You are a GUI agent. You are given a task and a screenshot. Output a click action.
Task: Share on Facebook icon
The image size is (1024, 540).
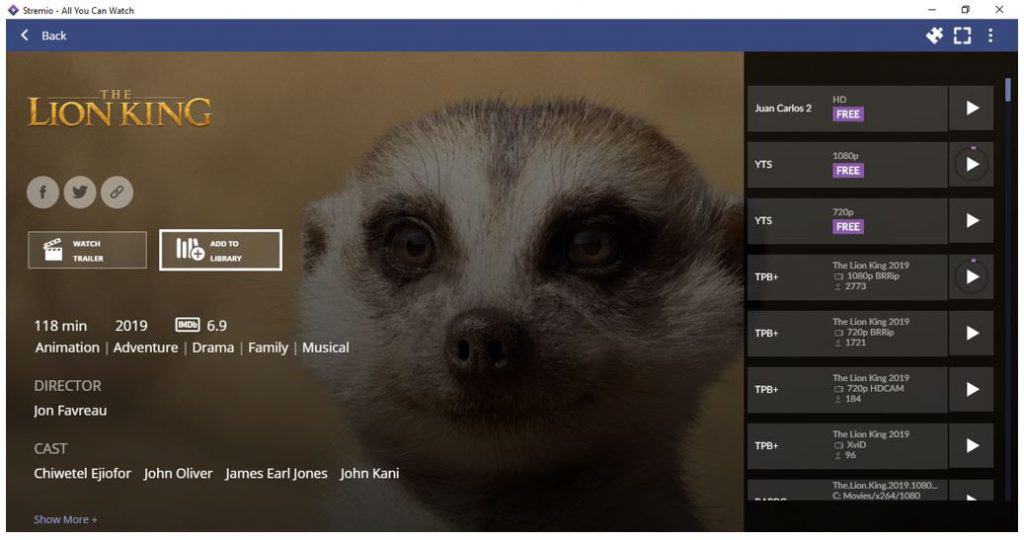tap(43, 192)
